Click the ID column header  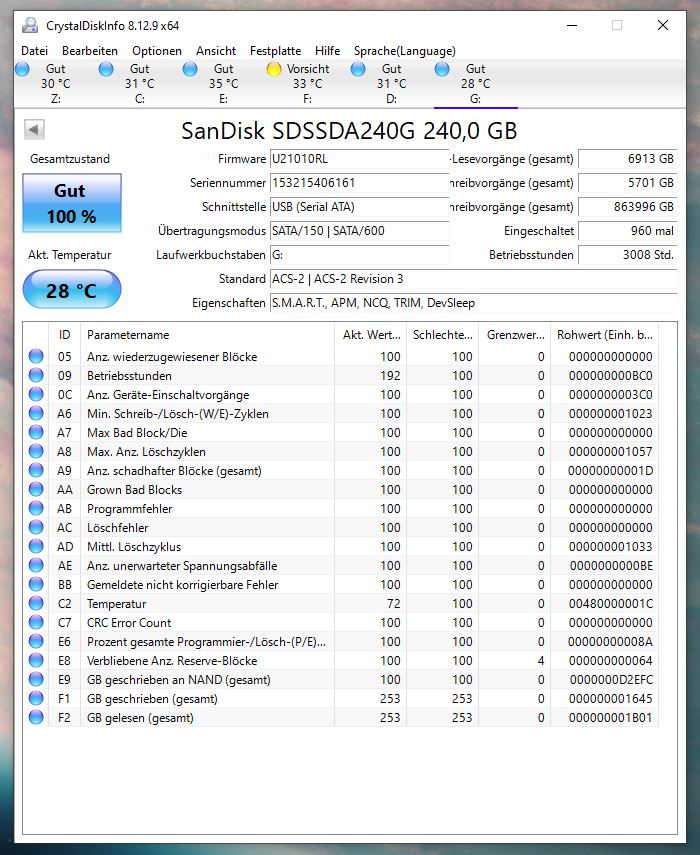click(x=64, y=335)
